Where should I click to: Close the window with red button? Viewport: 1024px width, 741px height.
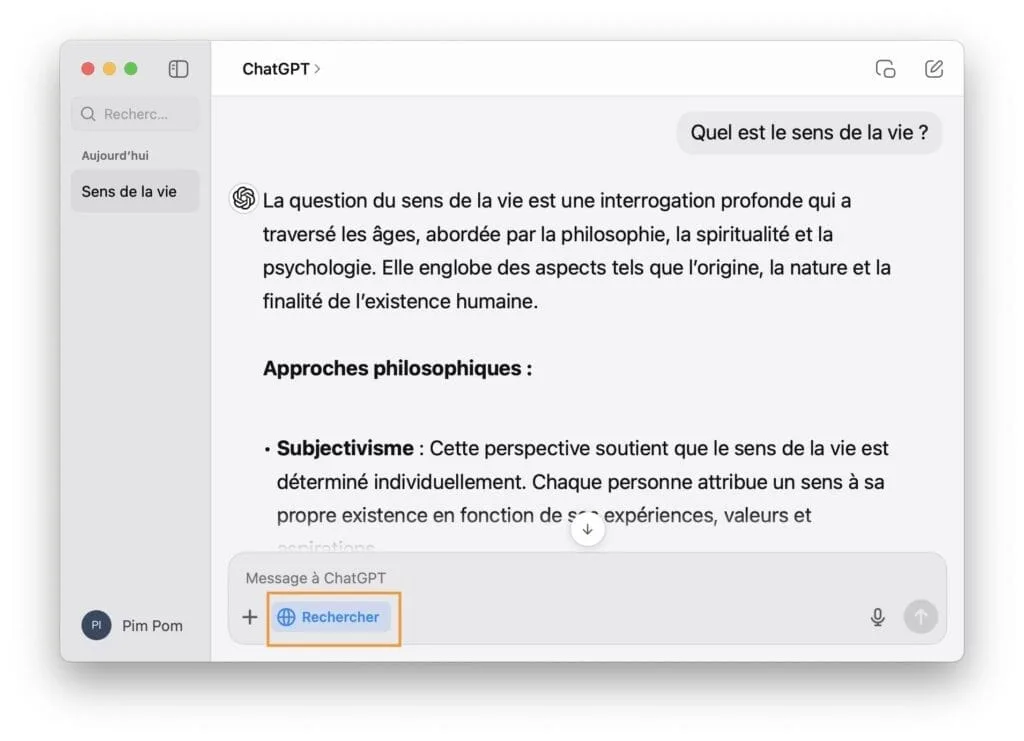coord(88,69)
